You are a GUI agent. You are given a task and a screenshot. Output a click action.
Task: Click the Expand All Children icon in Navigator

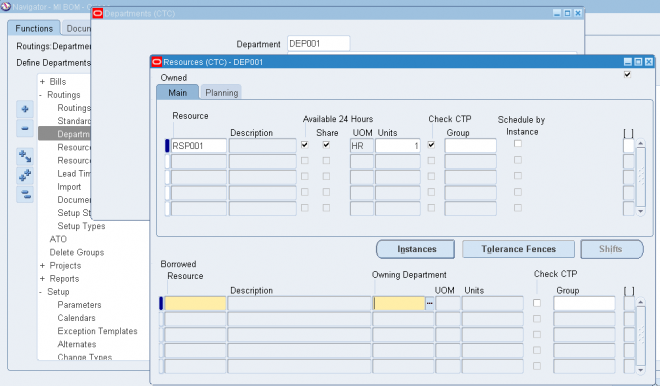point(25,157)
